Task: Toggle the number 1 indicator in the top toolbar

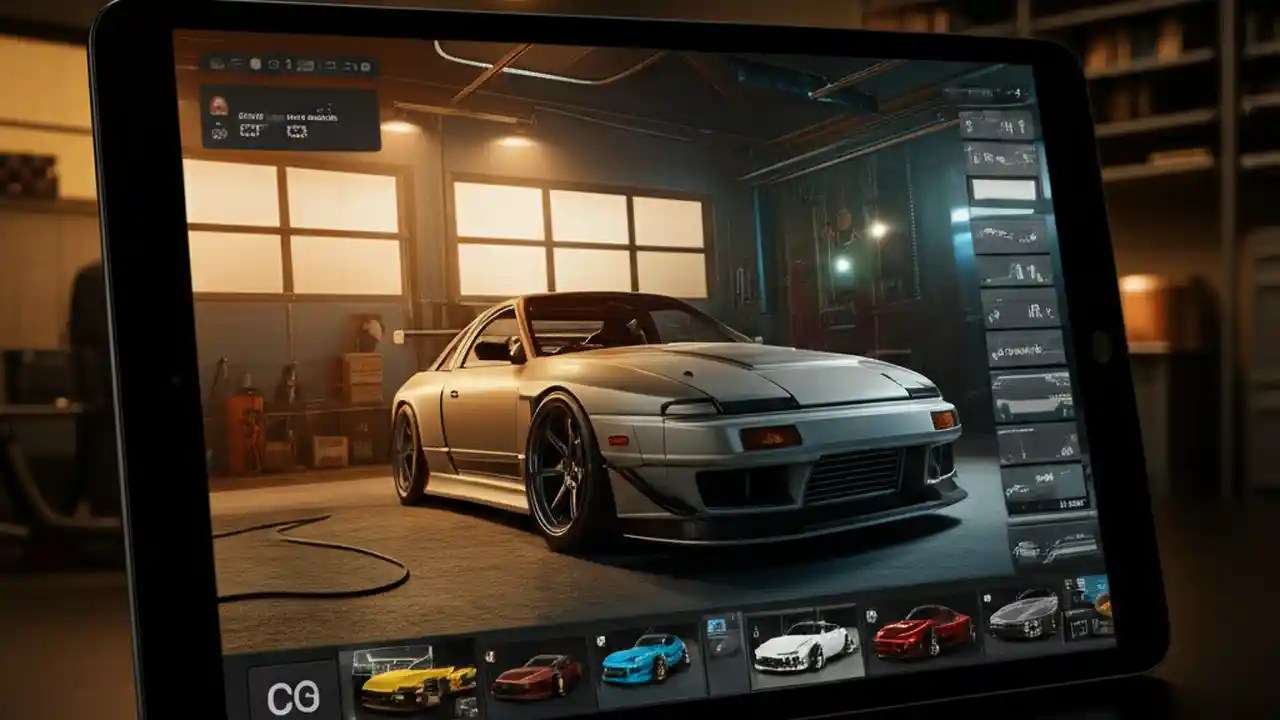Action: 286,64
